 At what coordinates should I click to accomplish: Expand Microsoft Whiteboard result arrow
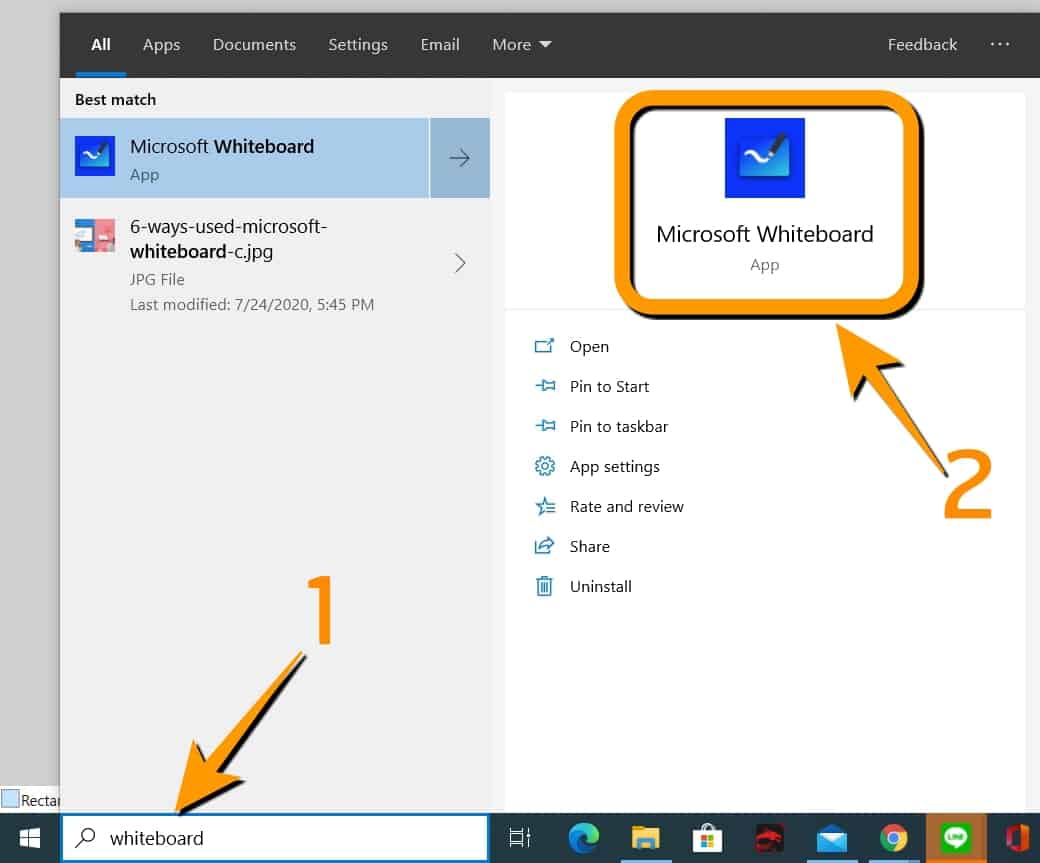pos(460,158)
